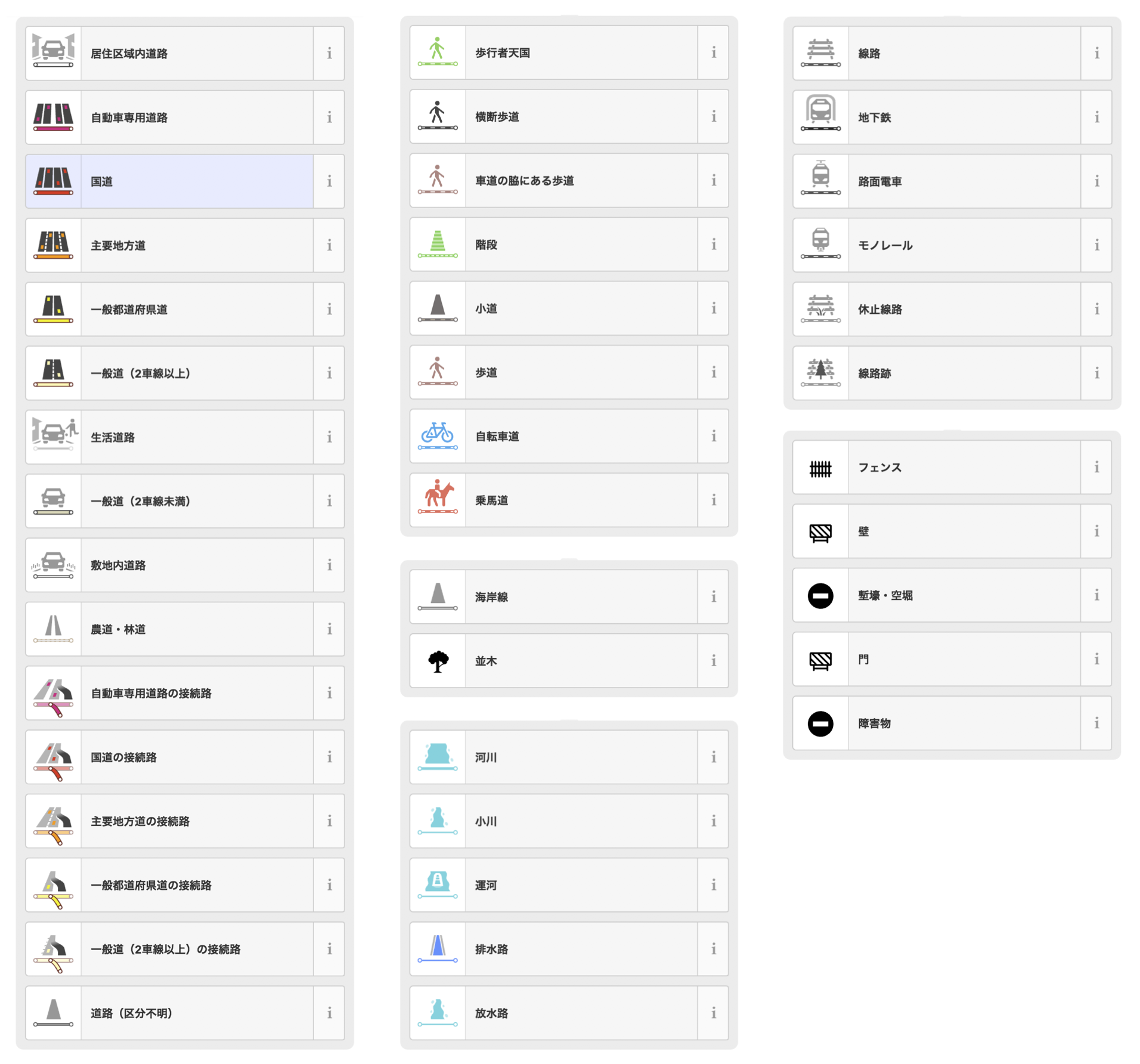The width and height of the screenshot is (1140, 1064).
Task: Click the 階段 stairs icon
Action: point(438,244)
